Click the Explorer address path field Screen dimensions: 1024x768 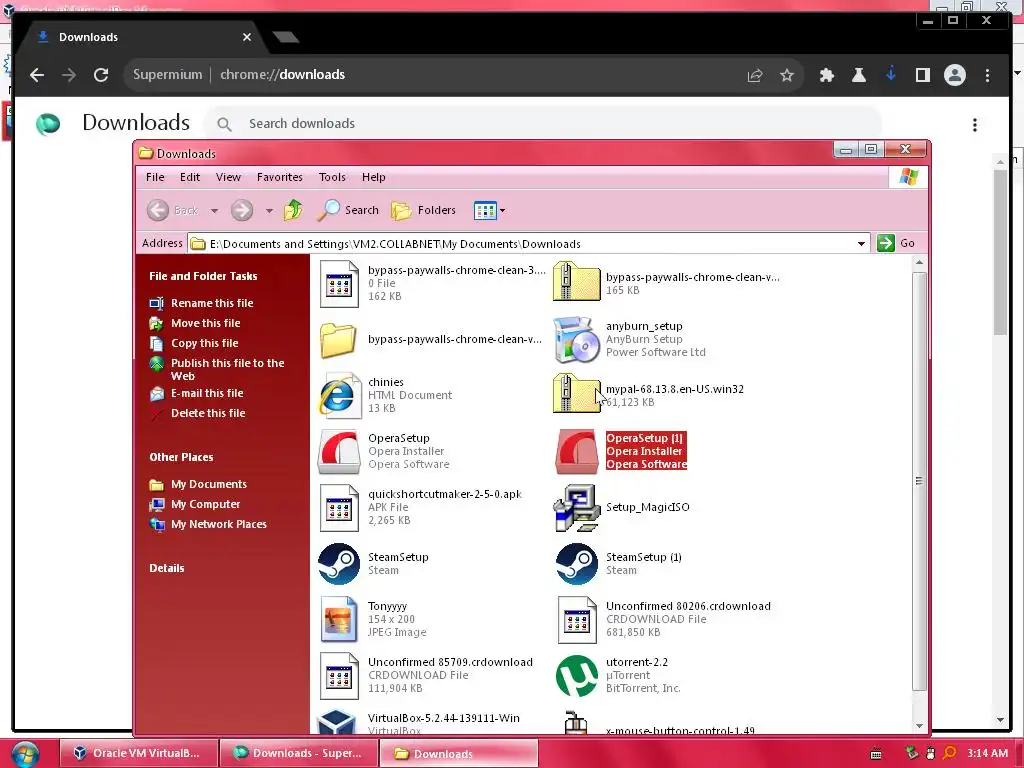tap(528, 244)
